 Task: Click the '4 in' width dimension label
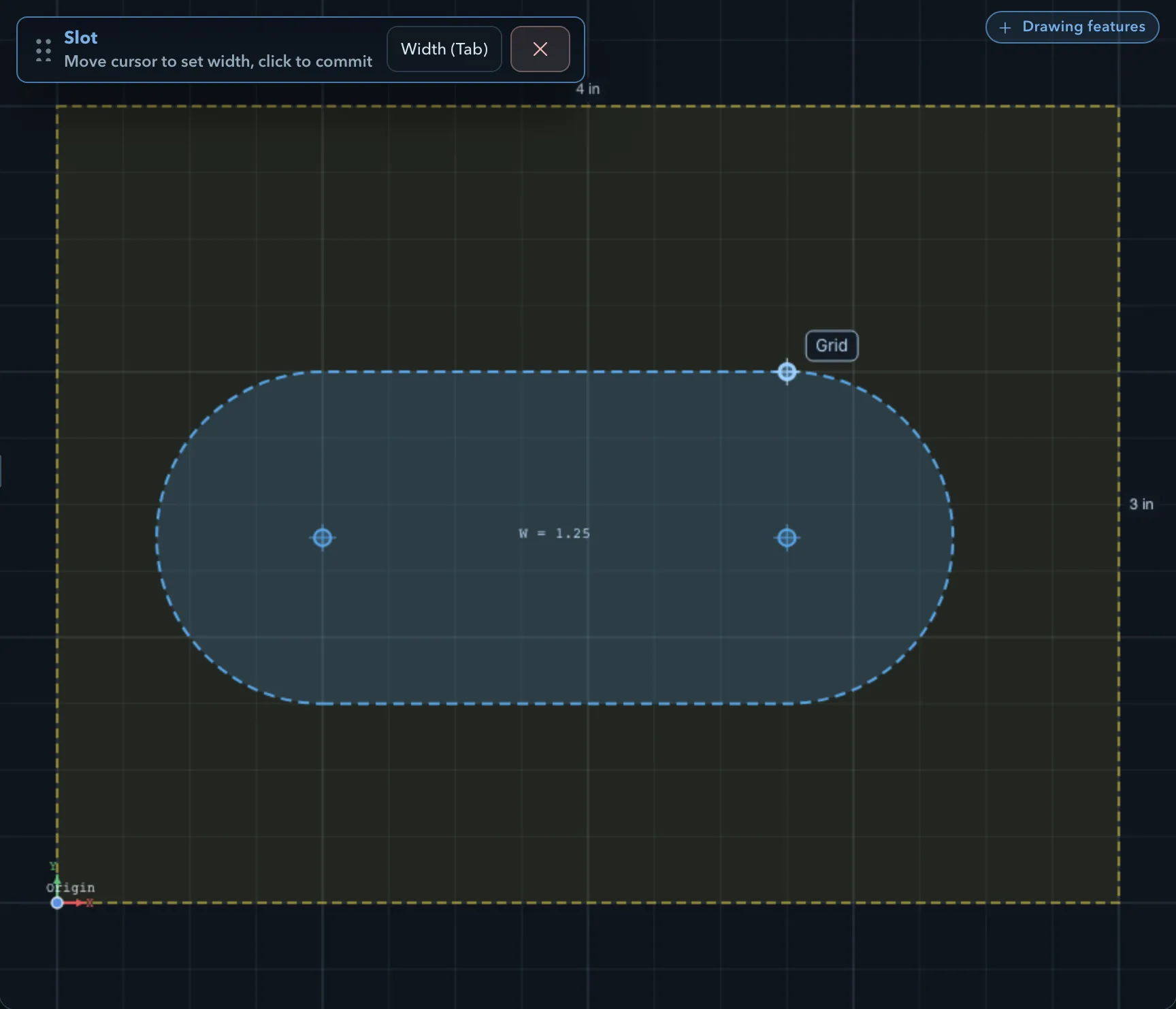(x=588, y=89)
